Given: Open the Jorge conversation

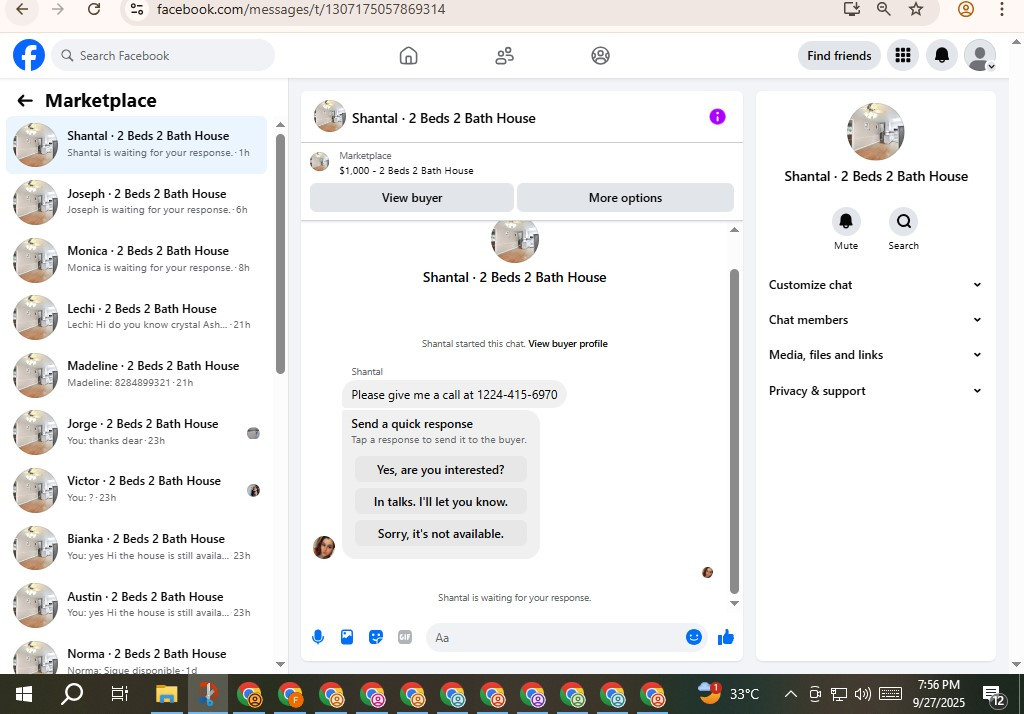Looking at the screenshot, I should pyautogui.click(x=136, y=432).
